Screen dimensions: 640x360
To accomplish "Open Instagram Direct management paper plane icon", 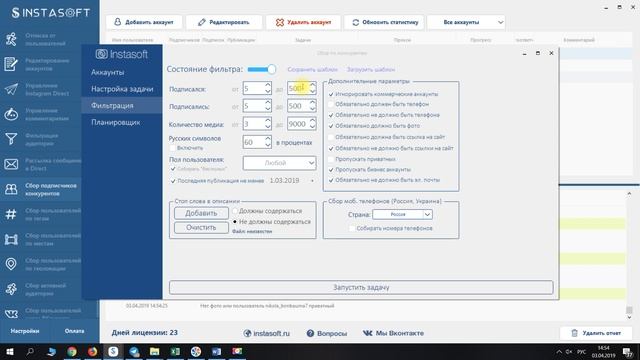I will click(x=11, y=89).
